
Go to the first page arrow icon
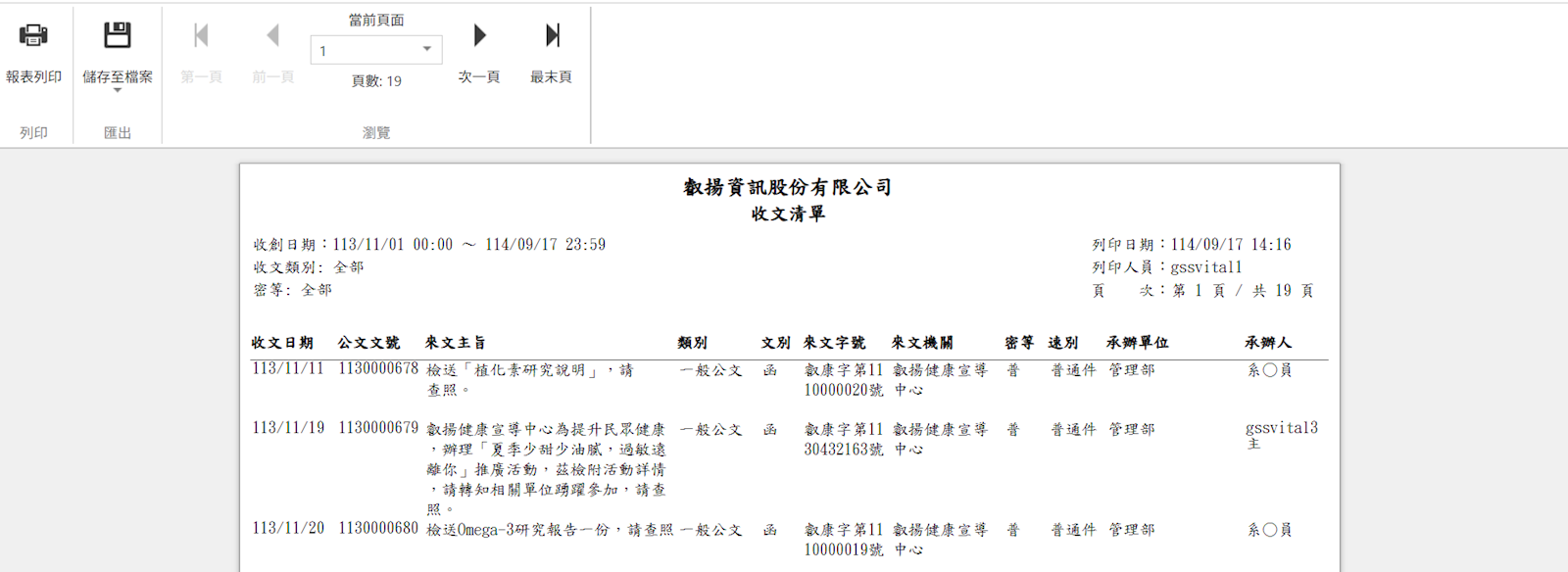point(201,35)
